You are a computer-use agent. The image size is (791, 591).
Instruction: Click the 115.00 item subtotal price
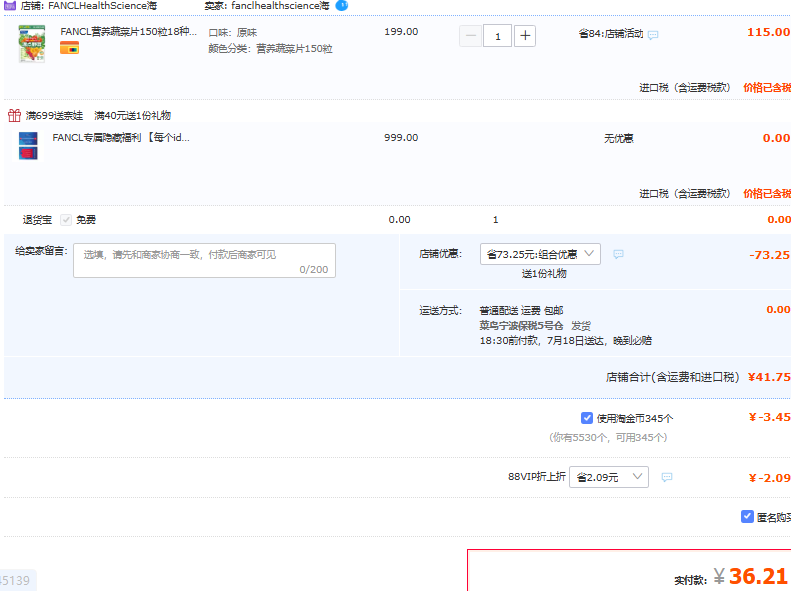768,32
